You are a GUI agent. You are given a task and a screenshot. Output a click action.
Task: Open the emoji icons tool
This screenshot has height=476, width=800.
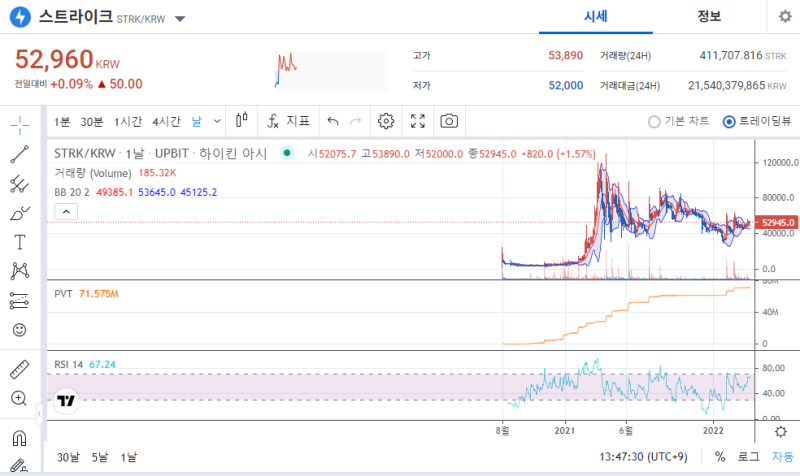pyautogui.click(x=19, y=330)
